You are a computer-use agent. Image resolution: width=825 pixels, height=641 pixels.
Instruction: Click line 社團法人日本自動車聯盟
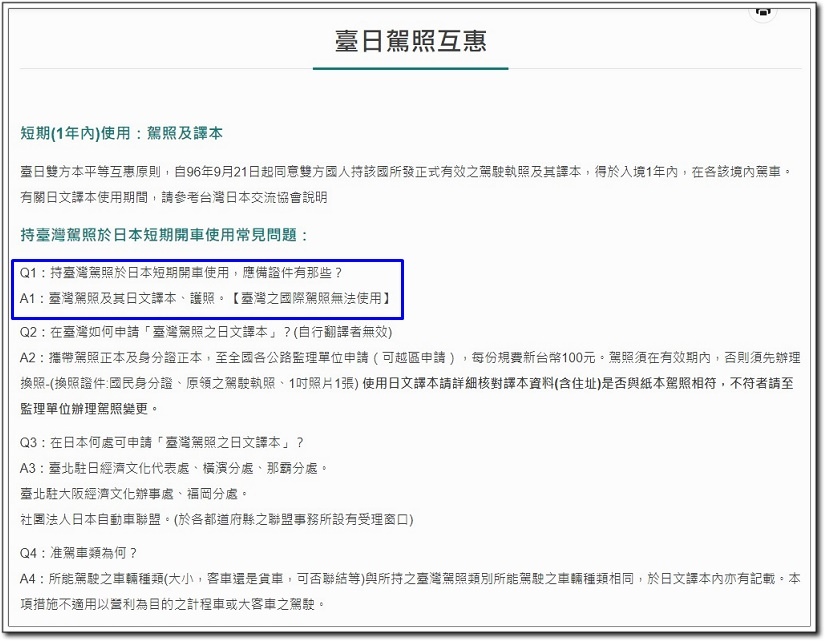click(x=217, y=519)
